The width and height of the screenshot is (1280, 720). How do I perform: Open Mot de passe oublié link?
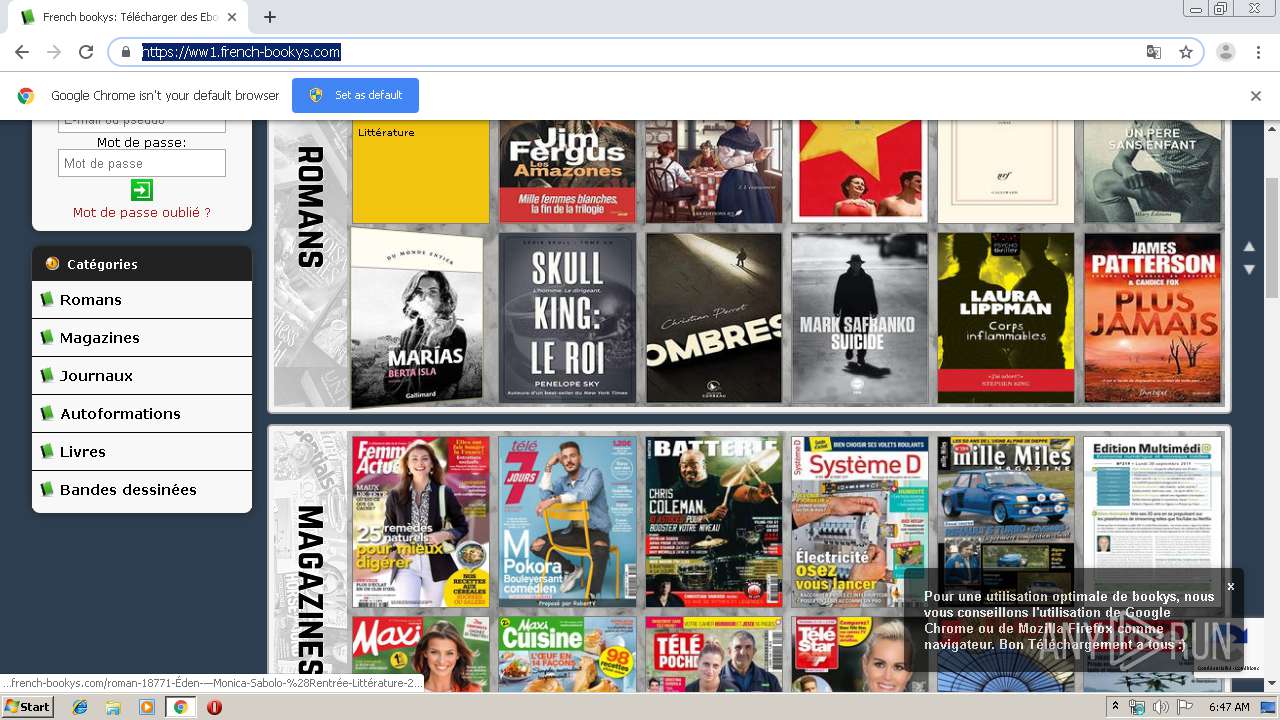coord(142,212)
